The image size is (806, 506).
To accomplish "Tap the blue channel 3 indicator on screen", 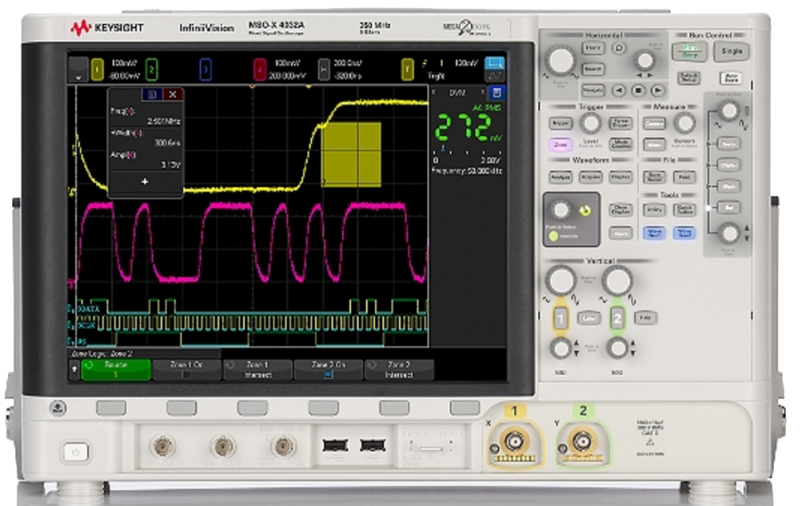I will click(x=205, y=69).
